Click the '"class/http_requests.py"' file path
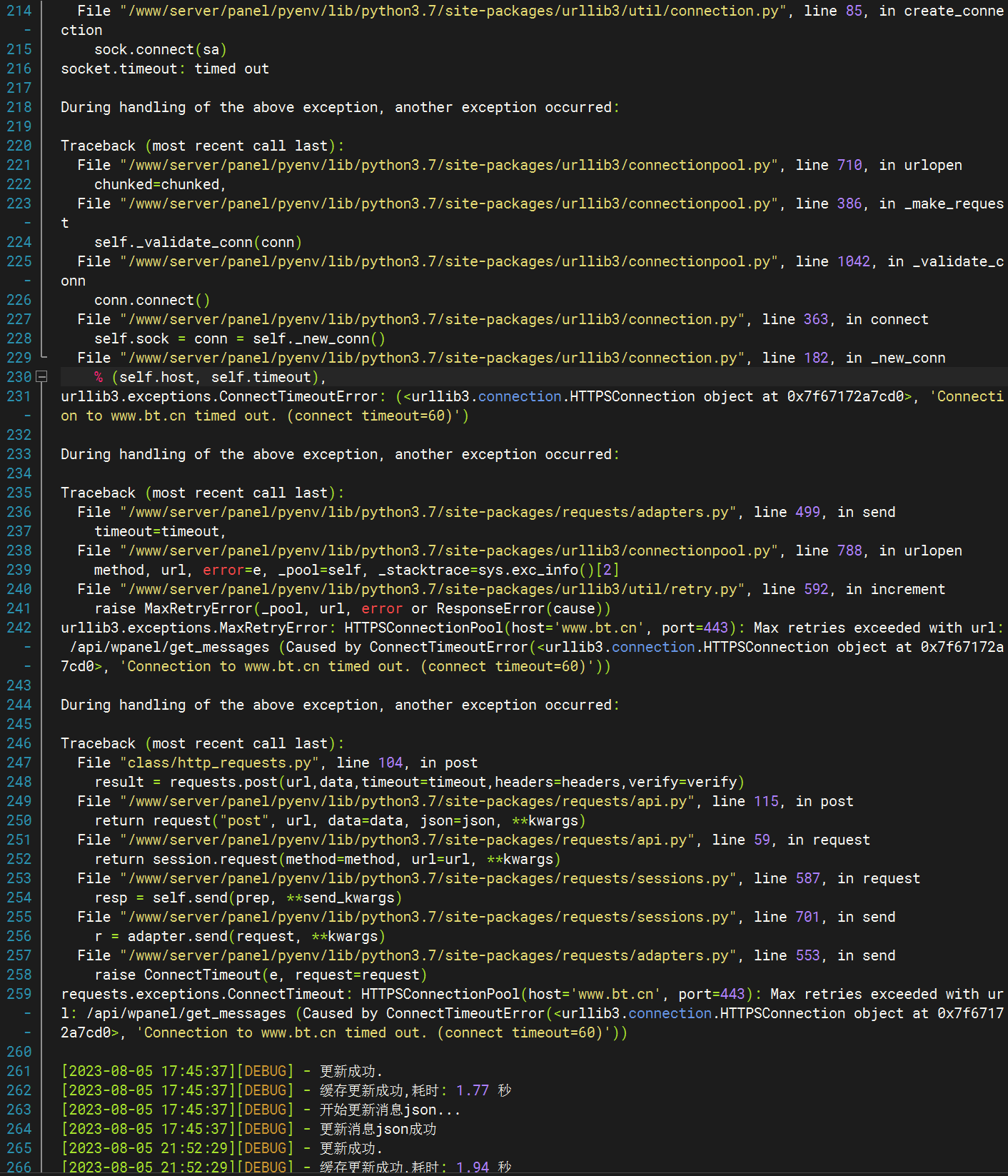Screen dimensions: 1008x1176 [x=219, y=763]
